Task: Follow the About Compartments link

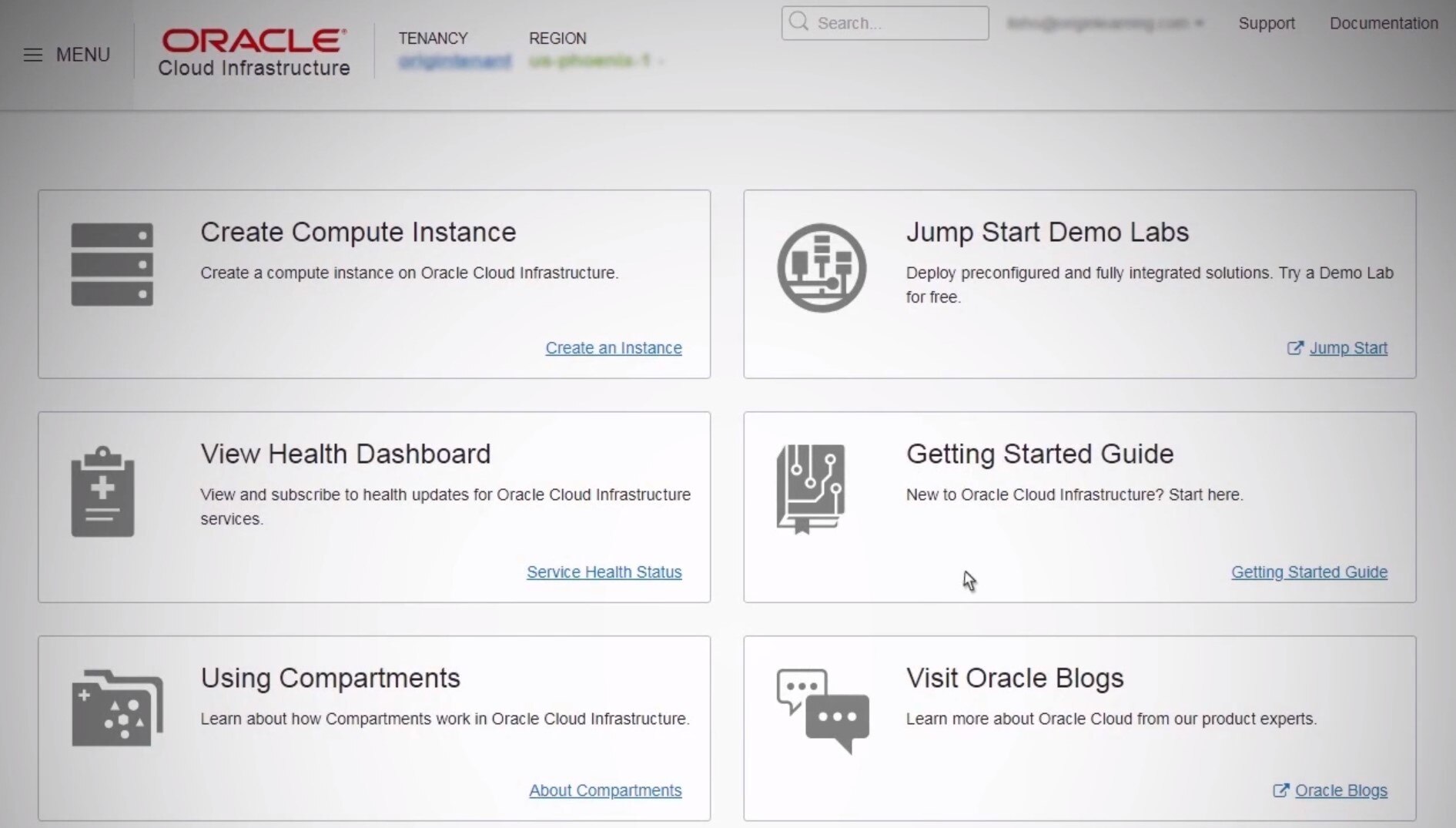Action: point(605,790)
